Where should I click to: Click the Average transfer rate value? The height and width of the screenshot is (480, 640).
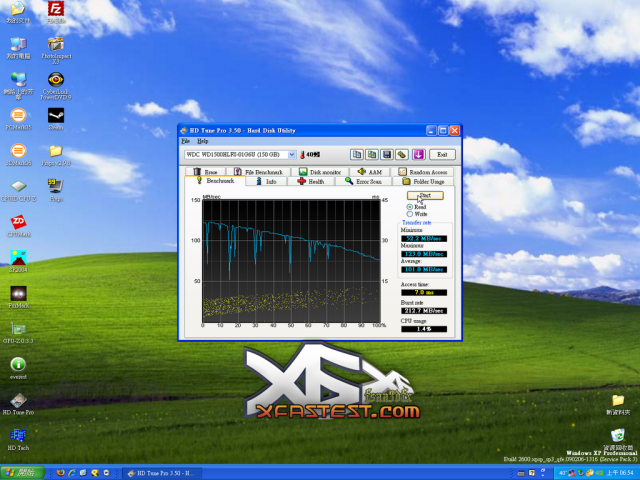pyautogui.click(x=424, y=269)
